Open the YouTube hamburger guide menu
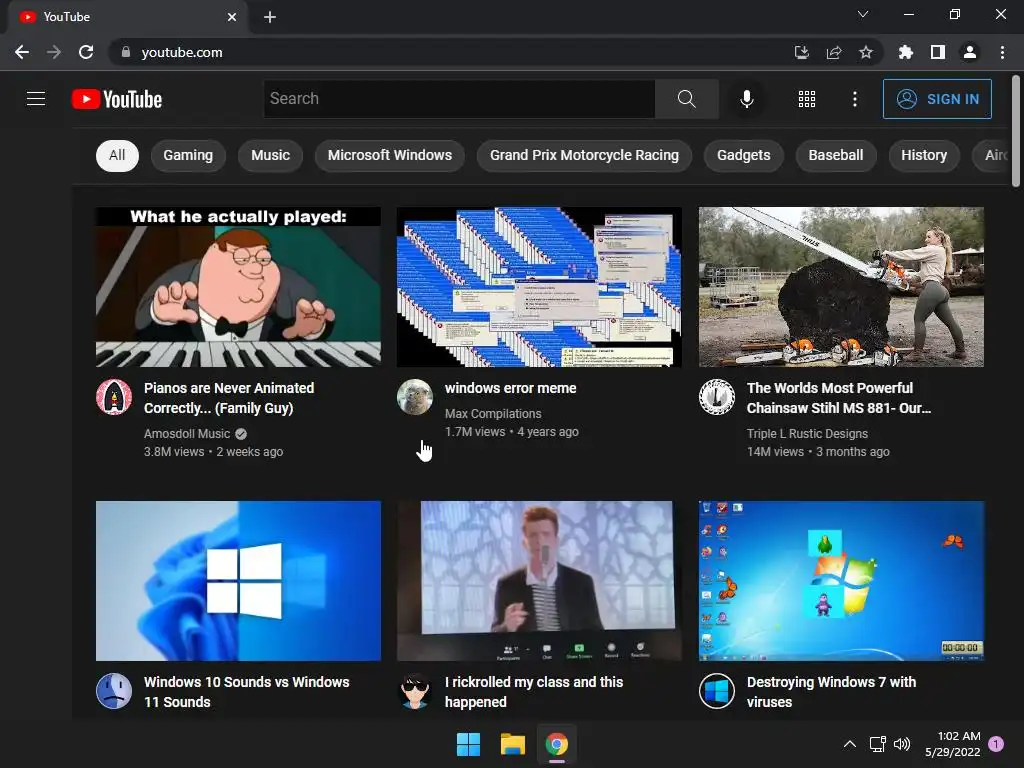This screenshot has height=768, width=1024. point(36,99)
